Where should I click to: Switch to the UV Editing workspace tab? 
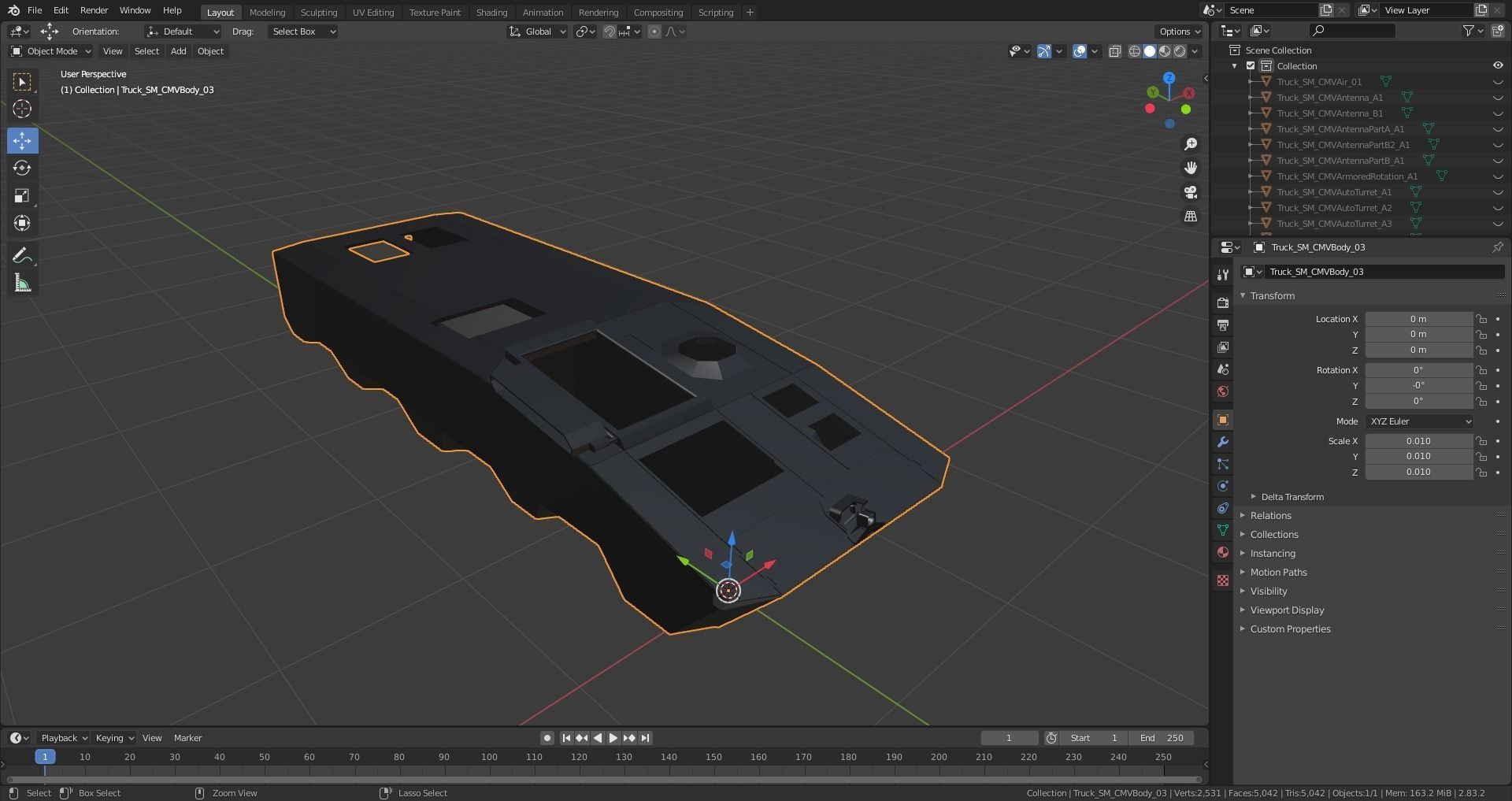tap(372, 12)
